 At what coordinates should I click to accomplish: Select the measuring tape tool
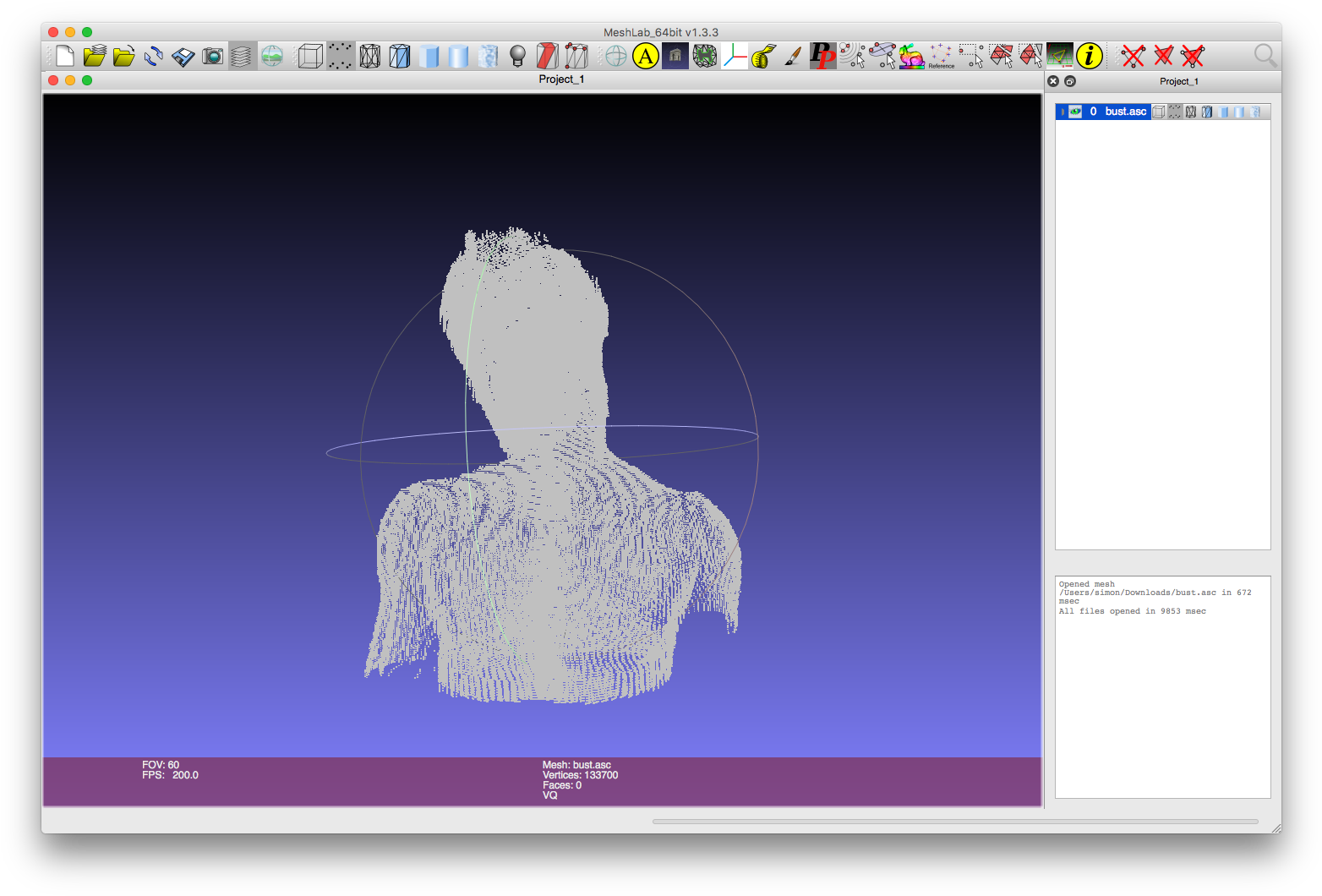tap(764, 57)
